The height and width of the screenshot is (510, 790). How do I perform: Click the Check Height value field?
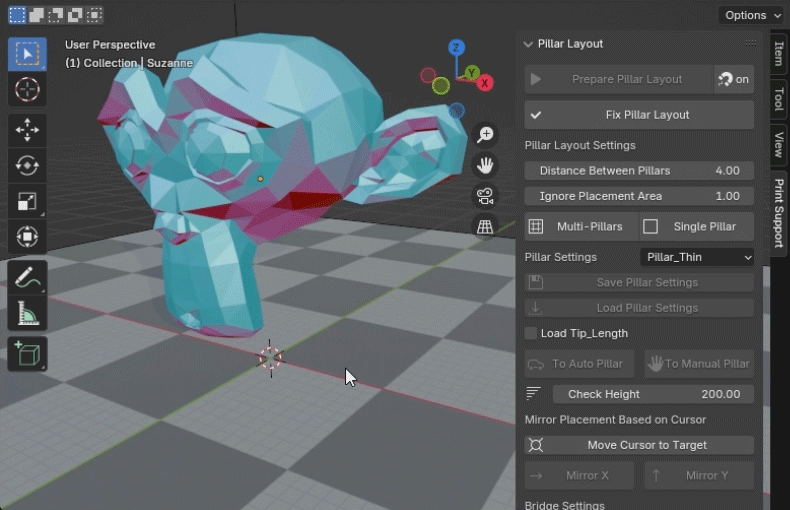(x=653, y=394)
